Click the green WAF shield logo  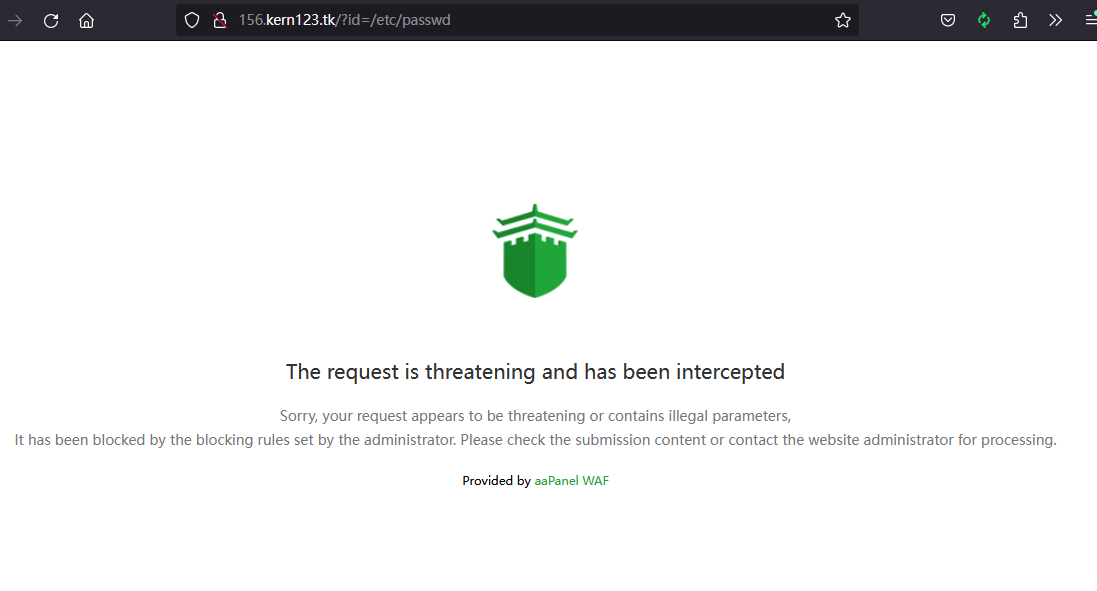pos(535,251)
